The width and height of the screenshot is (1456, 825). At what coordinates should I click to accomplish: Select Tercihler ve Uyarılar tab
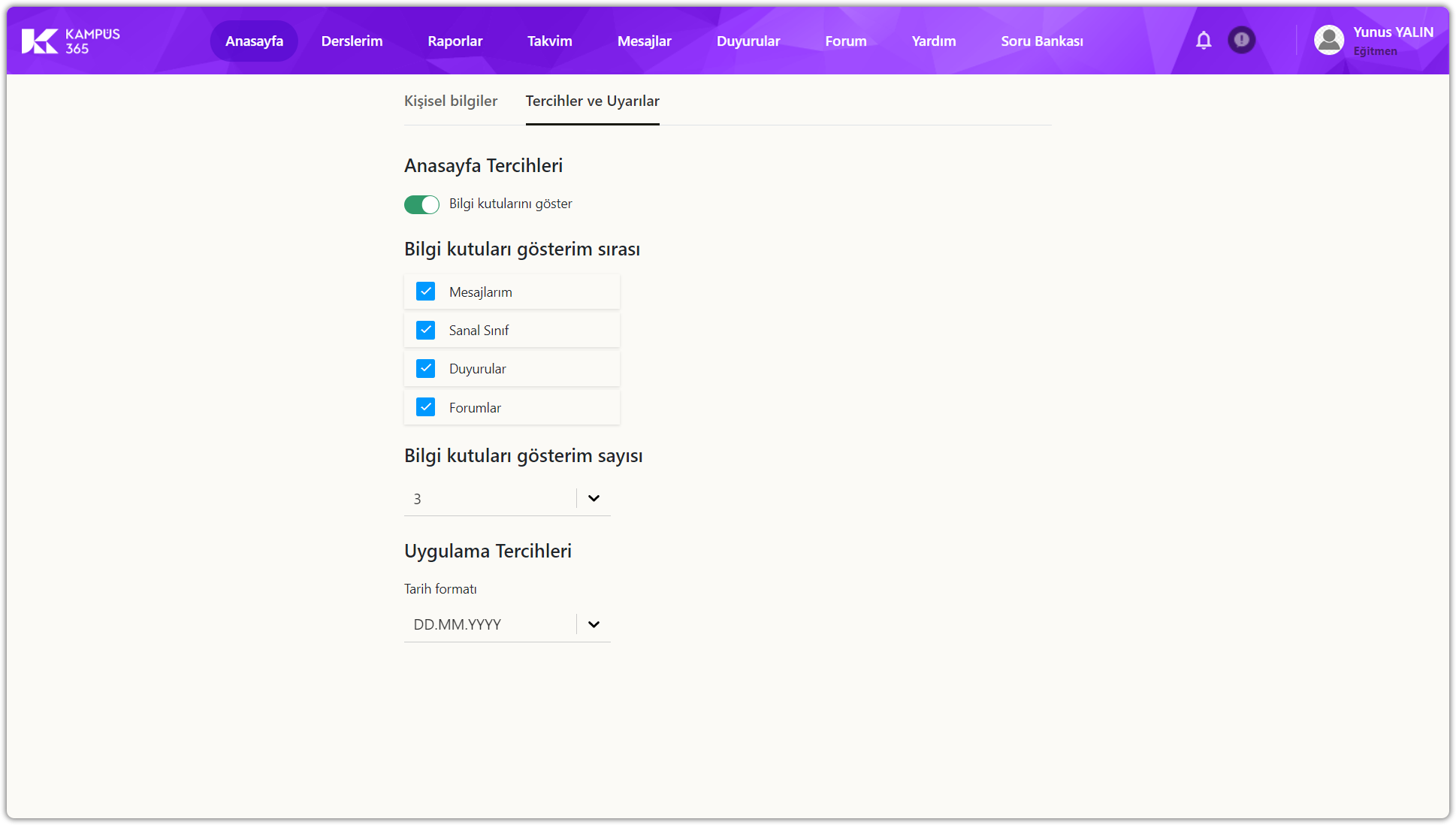592,101
